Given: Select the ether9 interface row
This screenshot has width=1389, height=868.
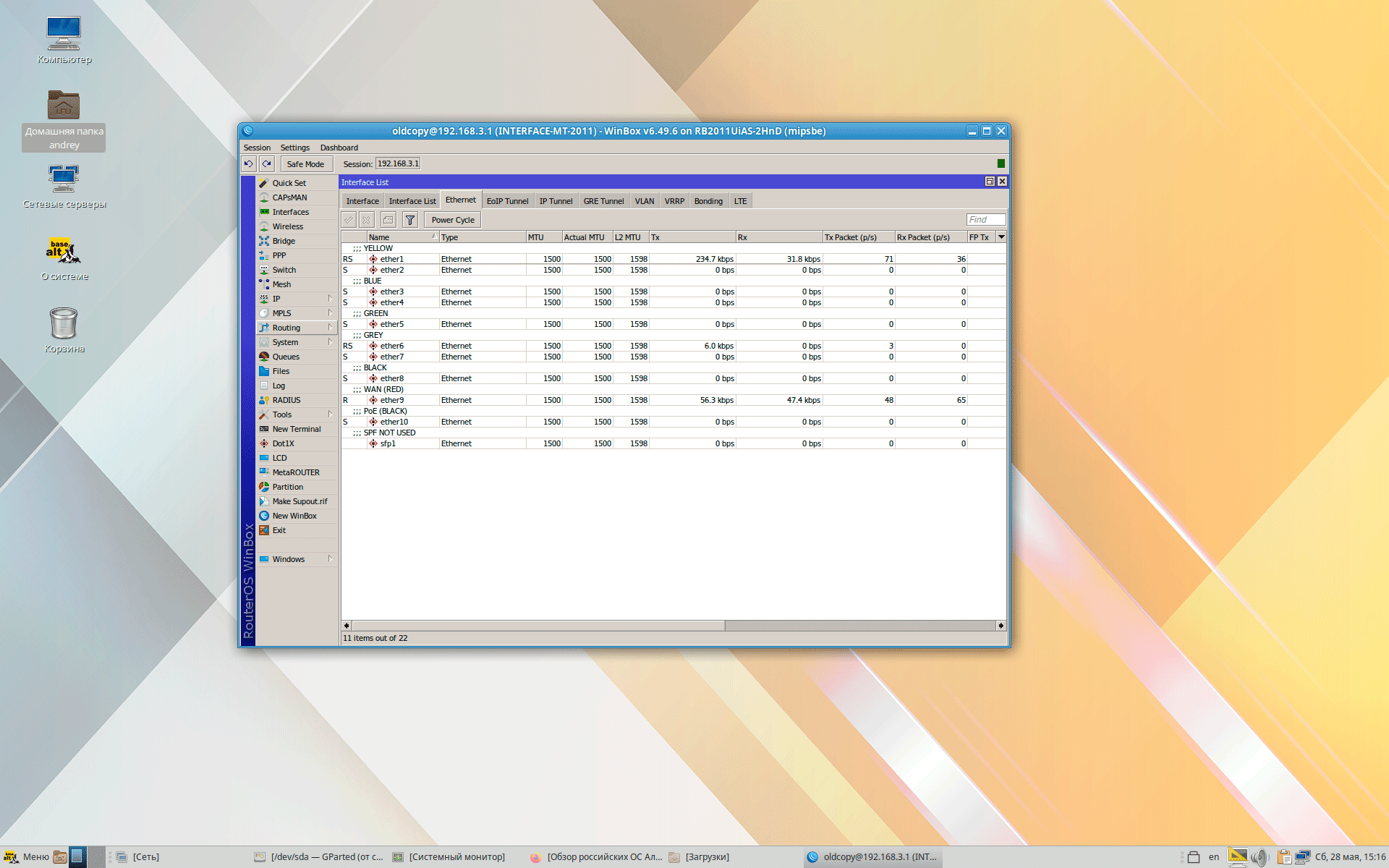Looking at the screenshot, I should [x=392, y=400].
